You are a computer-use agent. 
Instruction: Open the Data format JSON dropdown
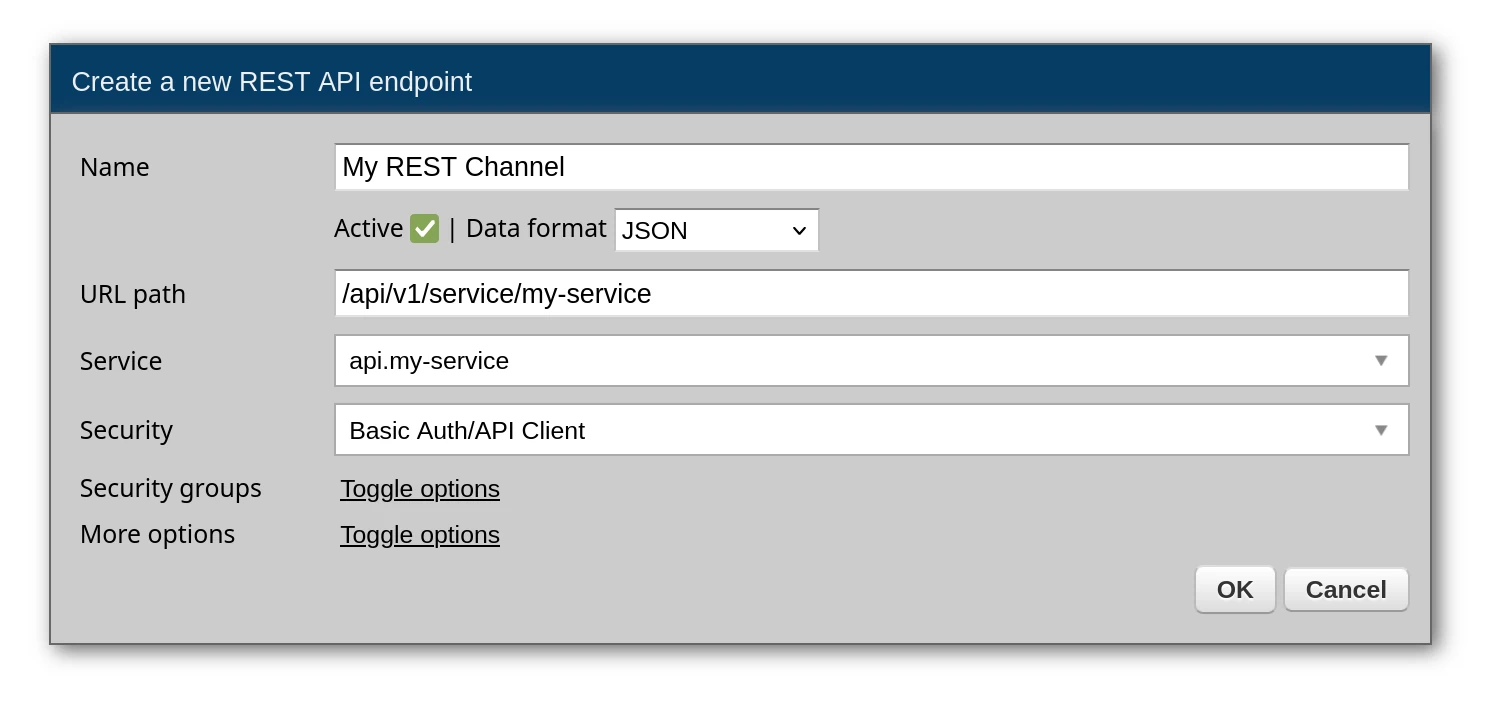716,230
